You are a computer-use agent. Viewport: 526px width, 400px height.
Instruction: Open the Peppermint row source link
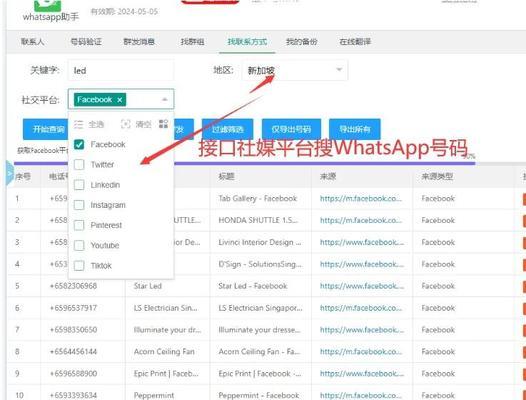pos(361,395)
